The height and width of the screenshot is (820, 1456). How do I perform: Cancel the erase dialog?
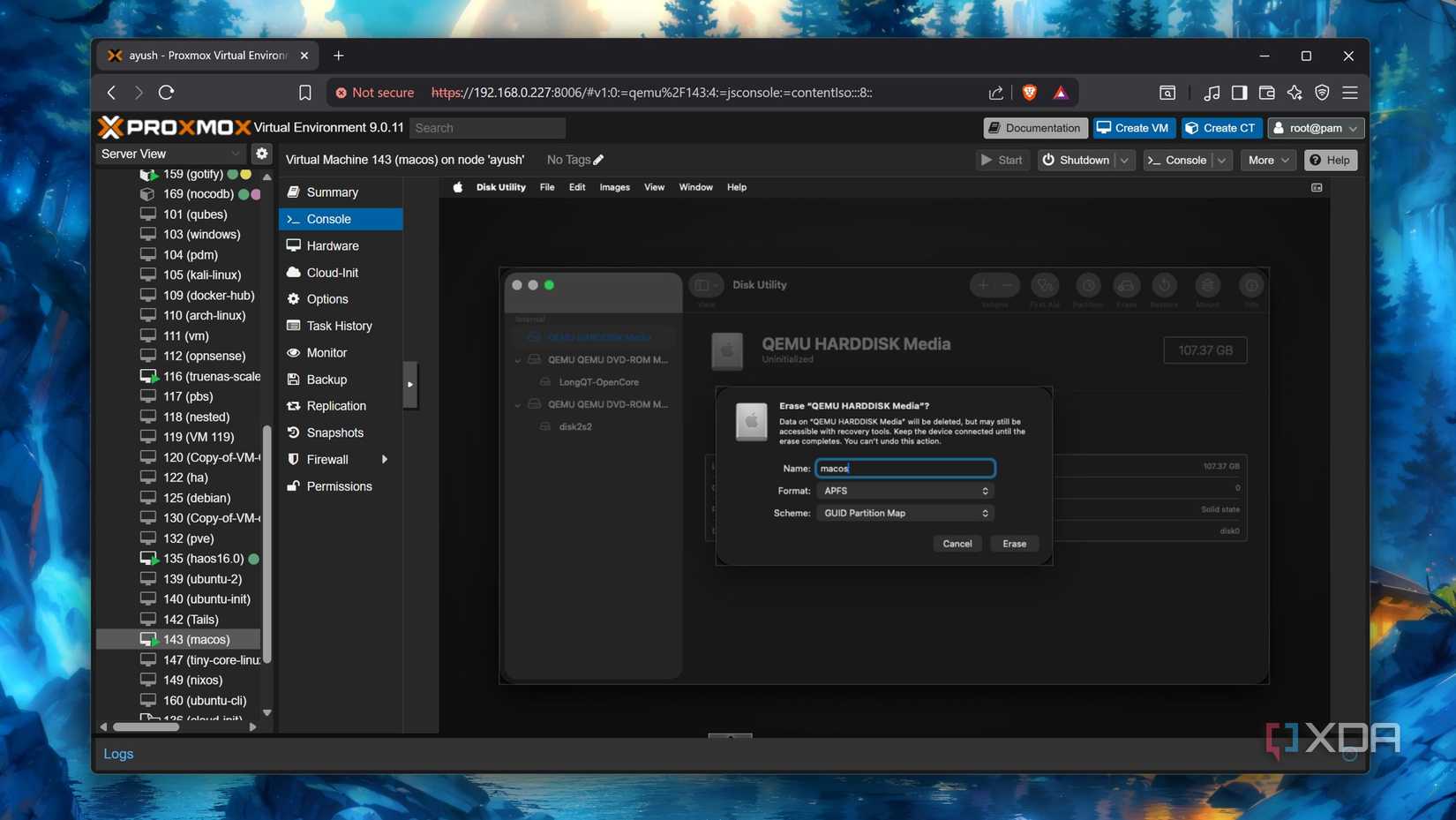[x=957, y=544]
